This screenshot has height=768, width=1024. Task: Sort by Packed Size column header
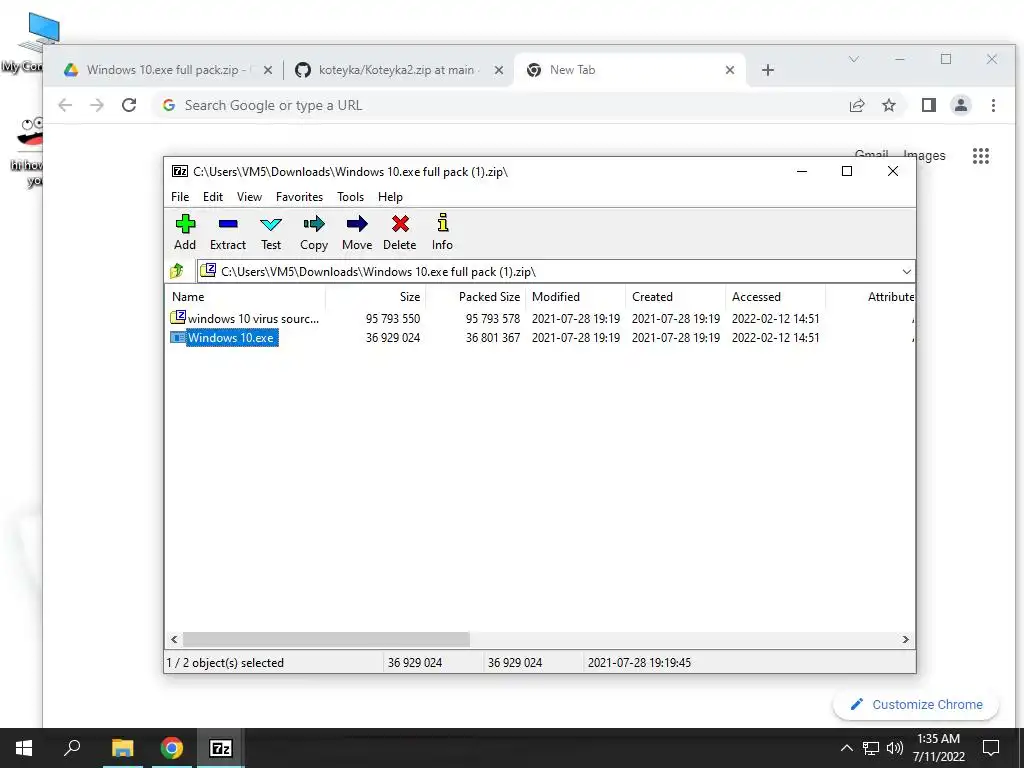pyautogui.click(x=475, y=296)
